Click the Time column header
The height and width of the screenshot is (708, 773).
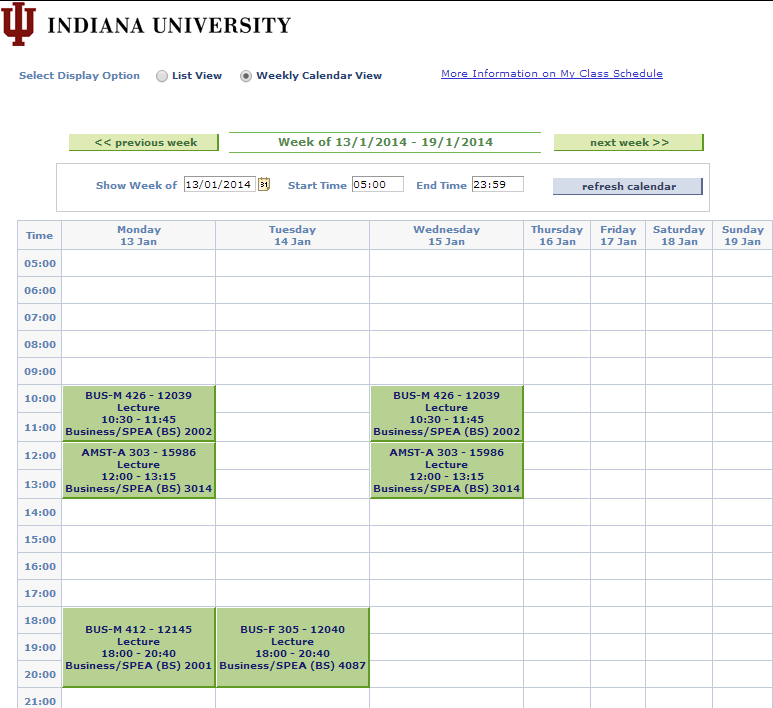pos(39,235)
